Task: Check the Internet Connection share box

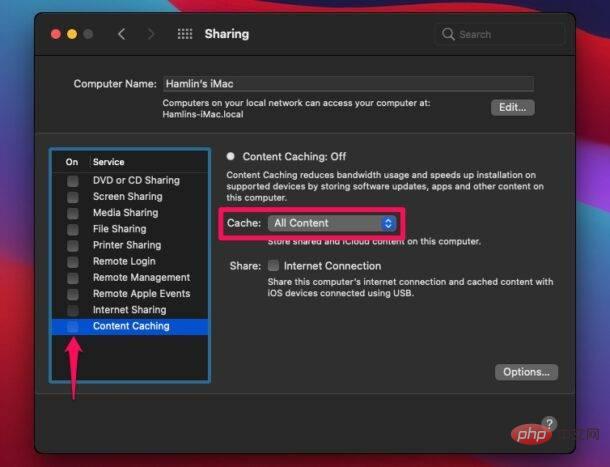Action: pyautogui.click(x=273, y=266)
